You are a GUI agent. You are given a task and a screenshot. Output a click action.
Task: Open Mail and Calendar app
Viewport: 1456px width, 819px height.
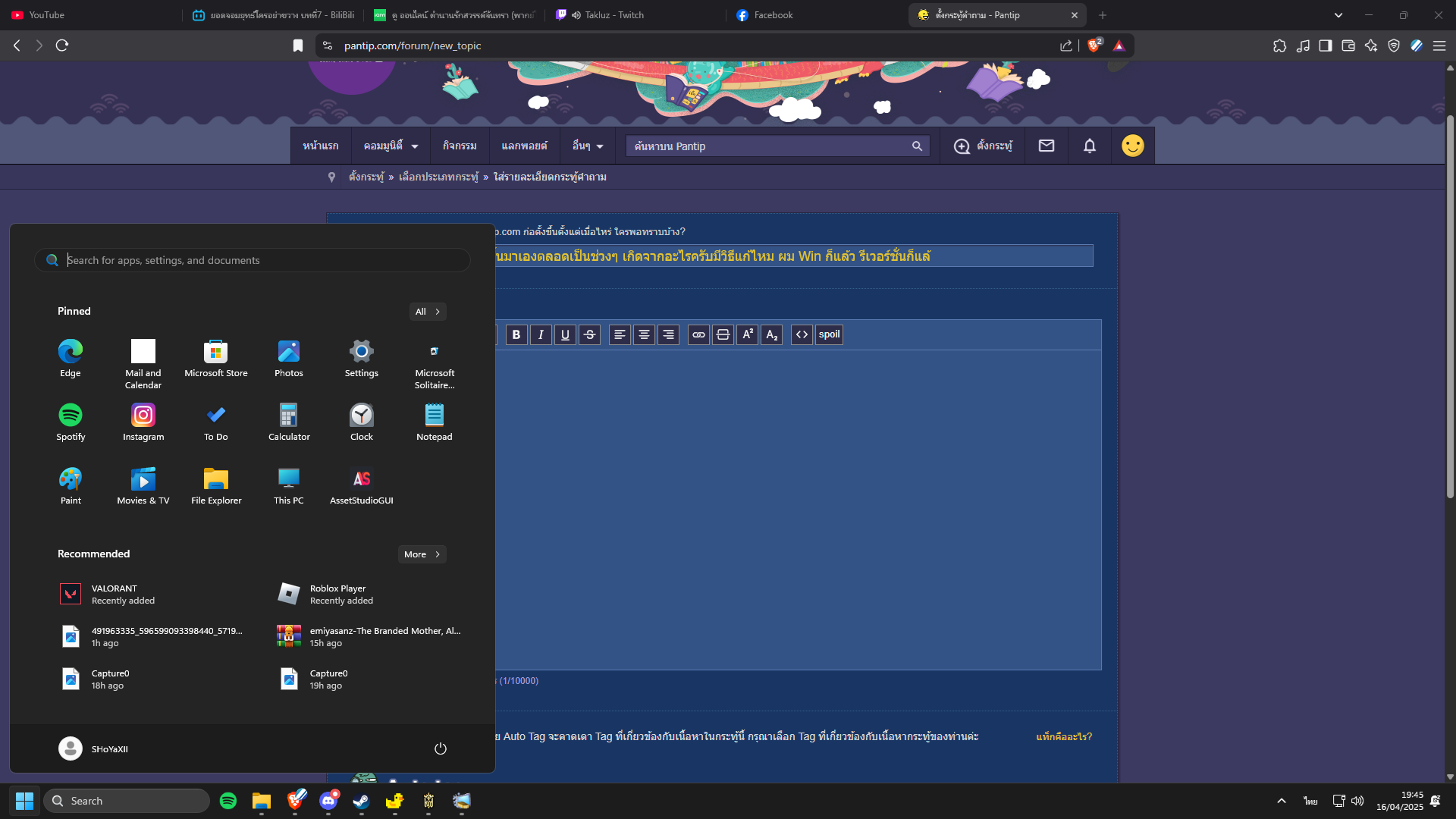pos(143,364)
